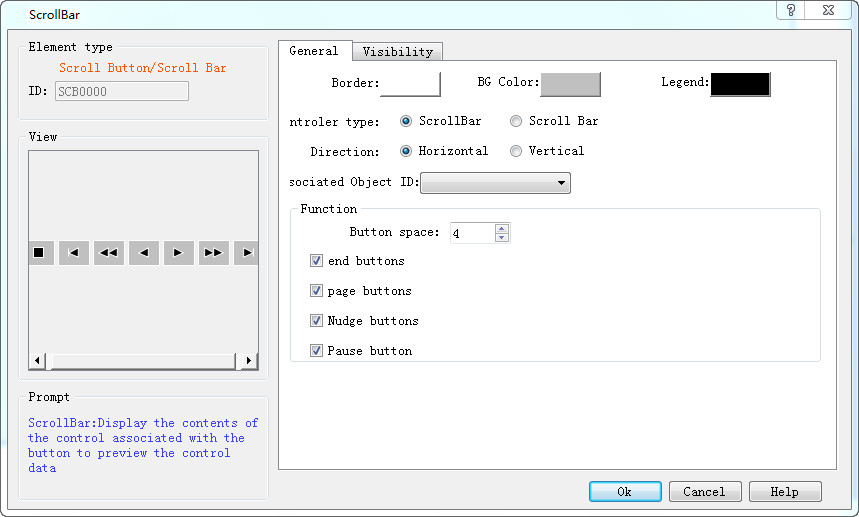Viewport: 859px width, 517px height.
Task: Click the page-back double arrow preview button
Action: click(x=108, y=252)
